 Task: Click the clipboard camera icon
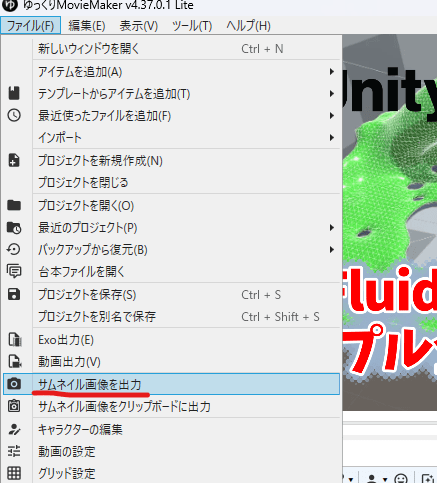pos(14,406)
